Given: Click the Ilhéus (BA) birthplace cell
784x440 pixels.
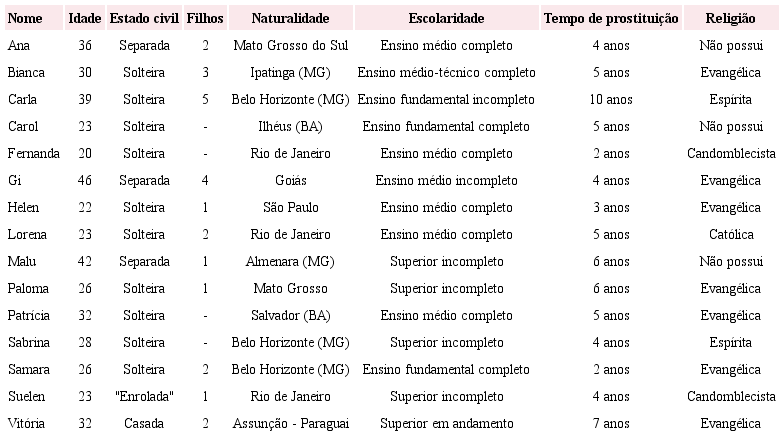Looking at the screenshot, I should pyautogui.click(x=290, y=127).
